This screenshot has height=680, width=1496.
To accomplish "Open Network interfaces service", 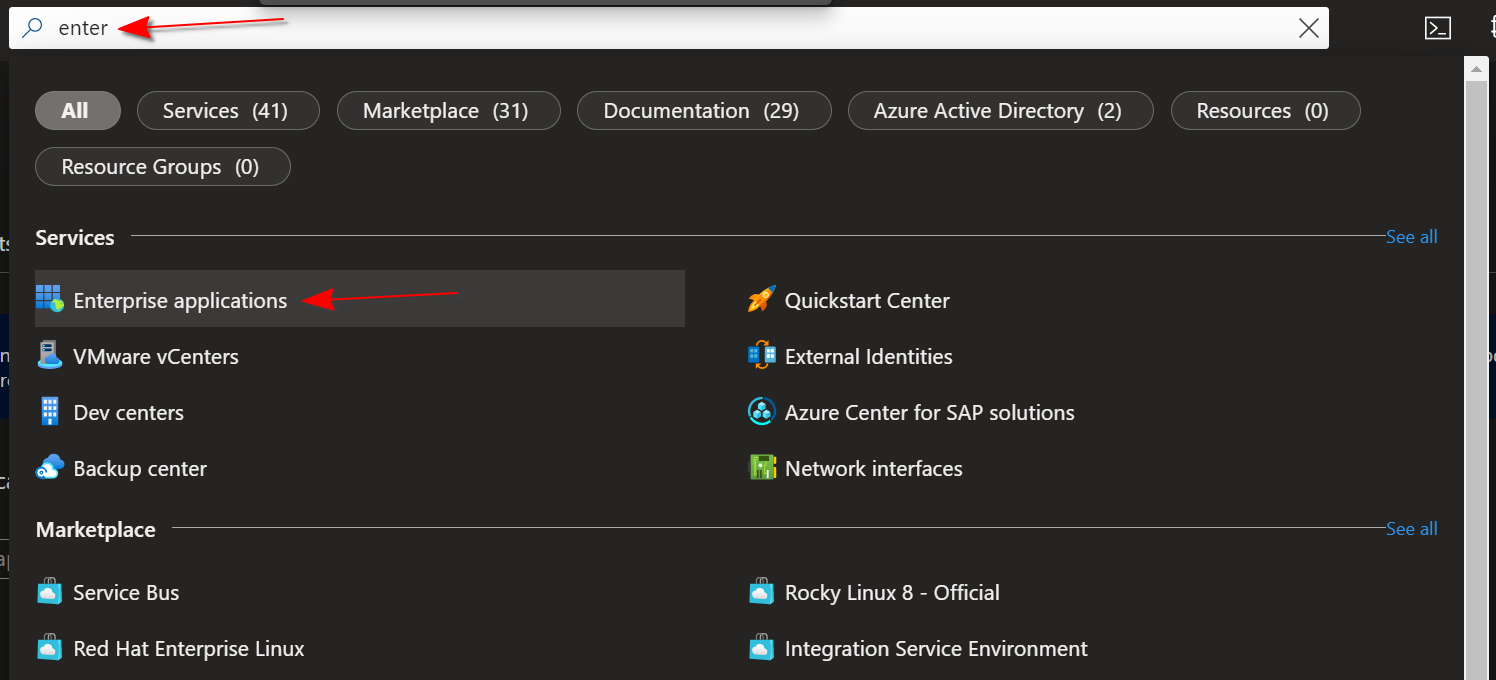I will point(872,467).
